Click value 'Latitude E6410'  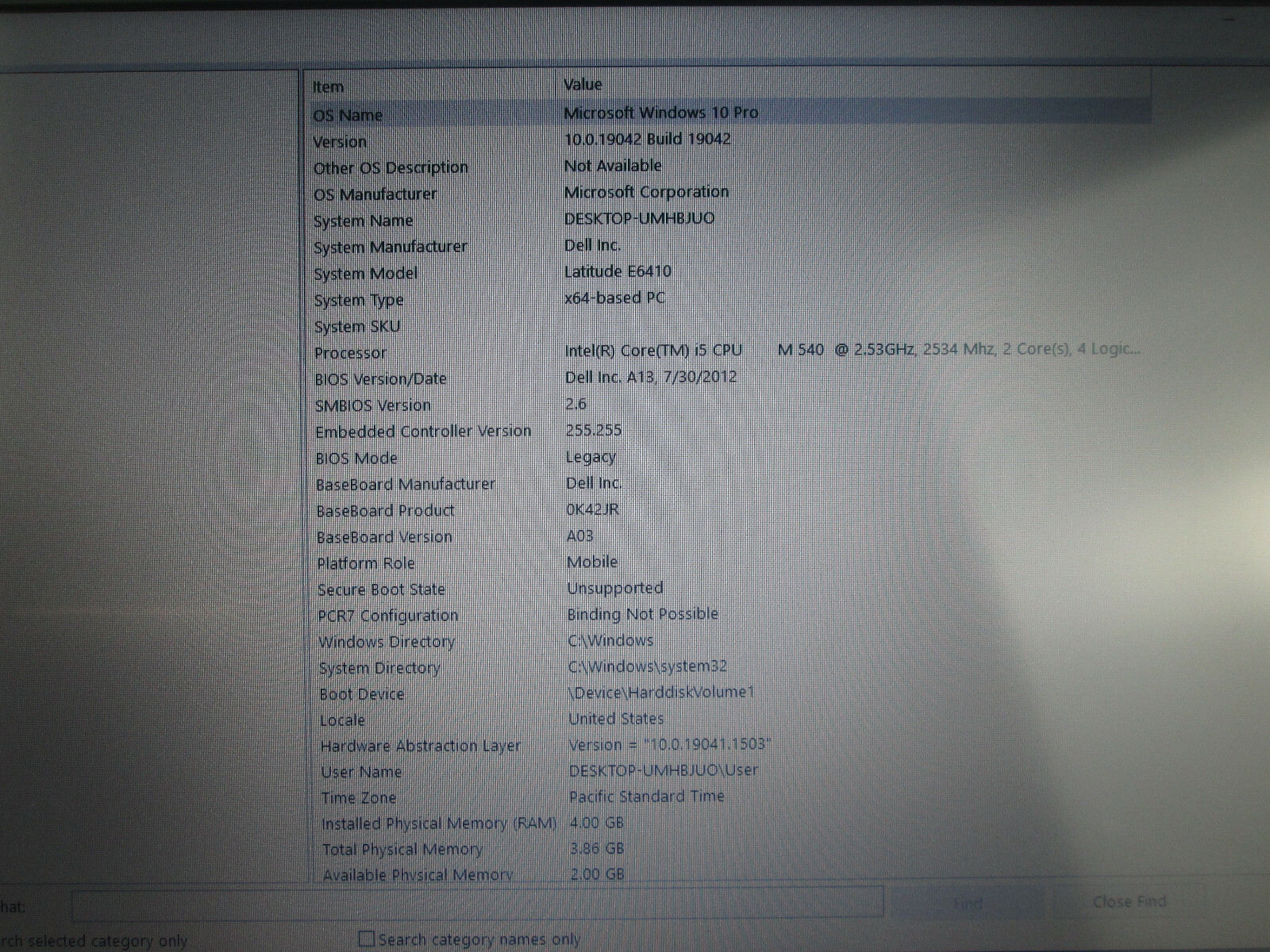point(618,271)
